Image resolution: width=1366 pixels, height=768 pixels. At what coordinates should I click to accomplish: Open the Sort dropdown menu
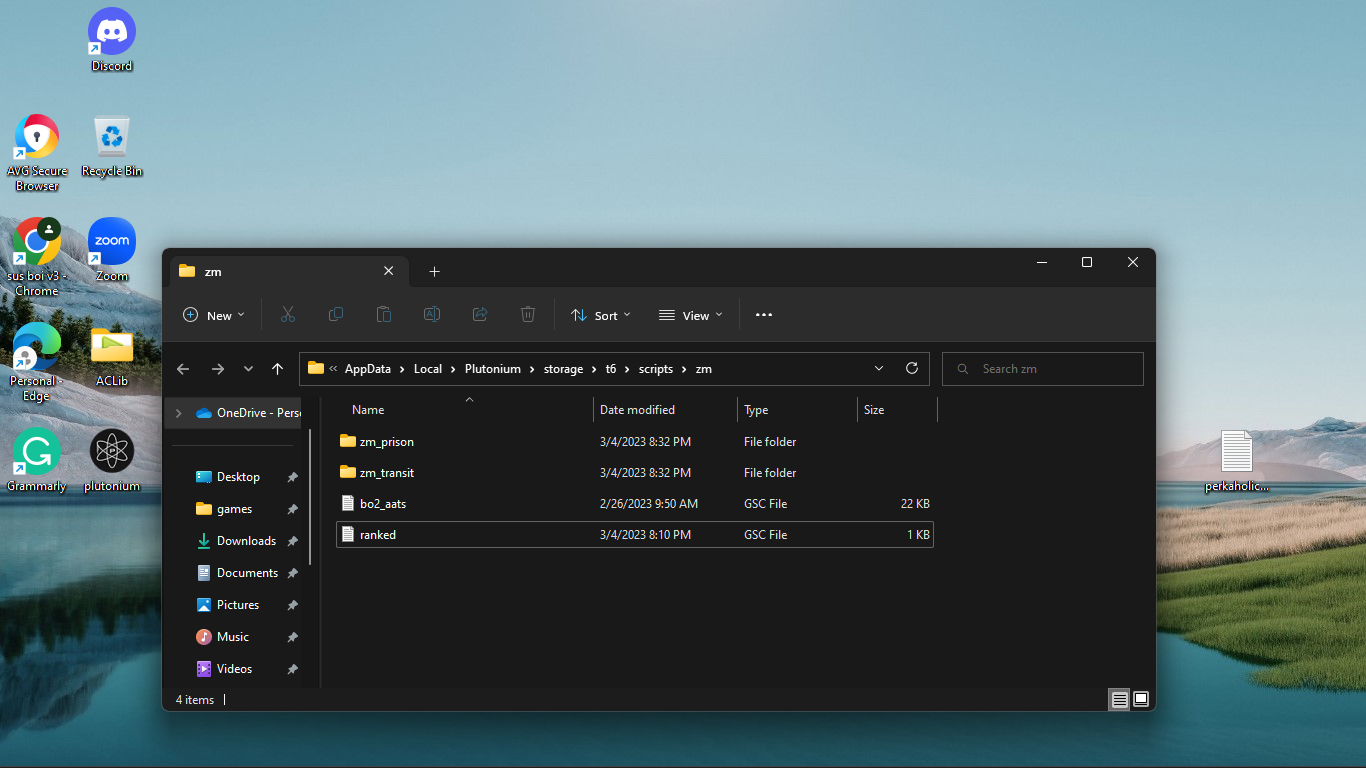[600, 315]
